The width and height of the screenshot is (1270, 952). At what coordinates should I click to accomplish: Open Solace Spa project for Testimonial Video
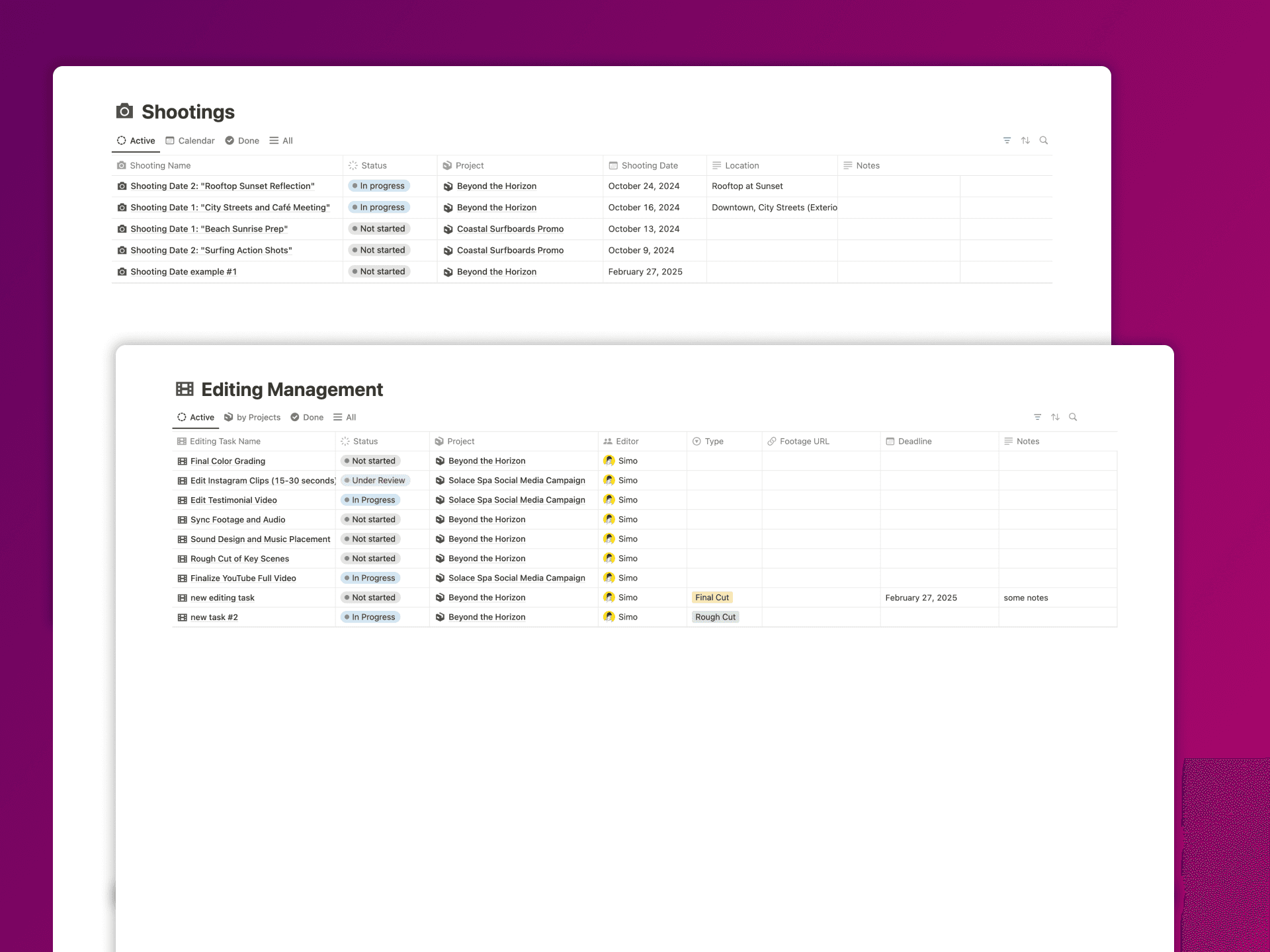(516, 500)
